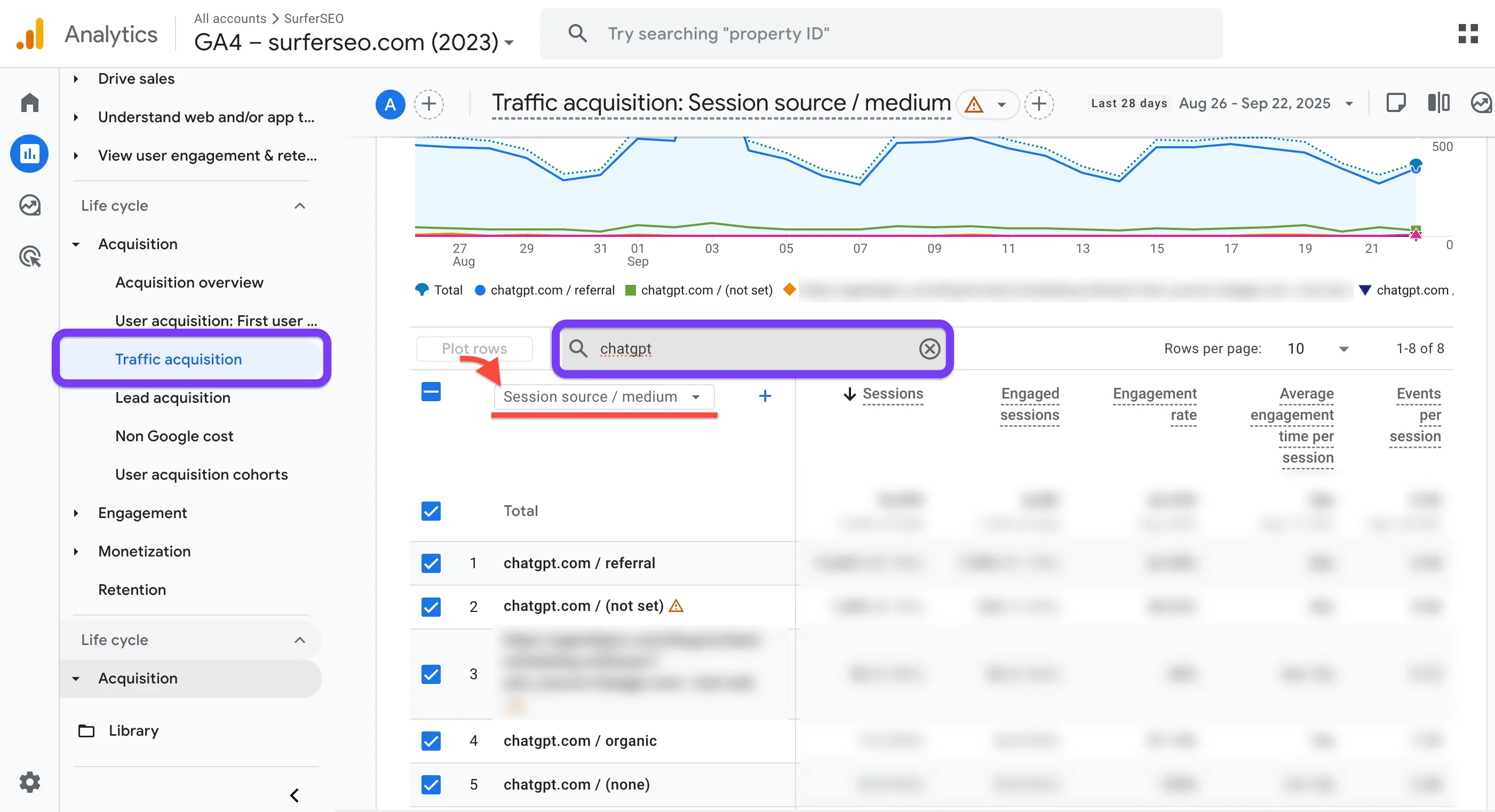Open Admin settings gear icon
Screen dimensions: 1495x812
pos(29,782)
